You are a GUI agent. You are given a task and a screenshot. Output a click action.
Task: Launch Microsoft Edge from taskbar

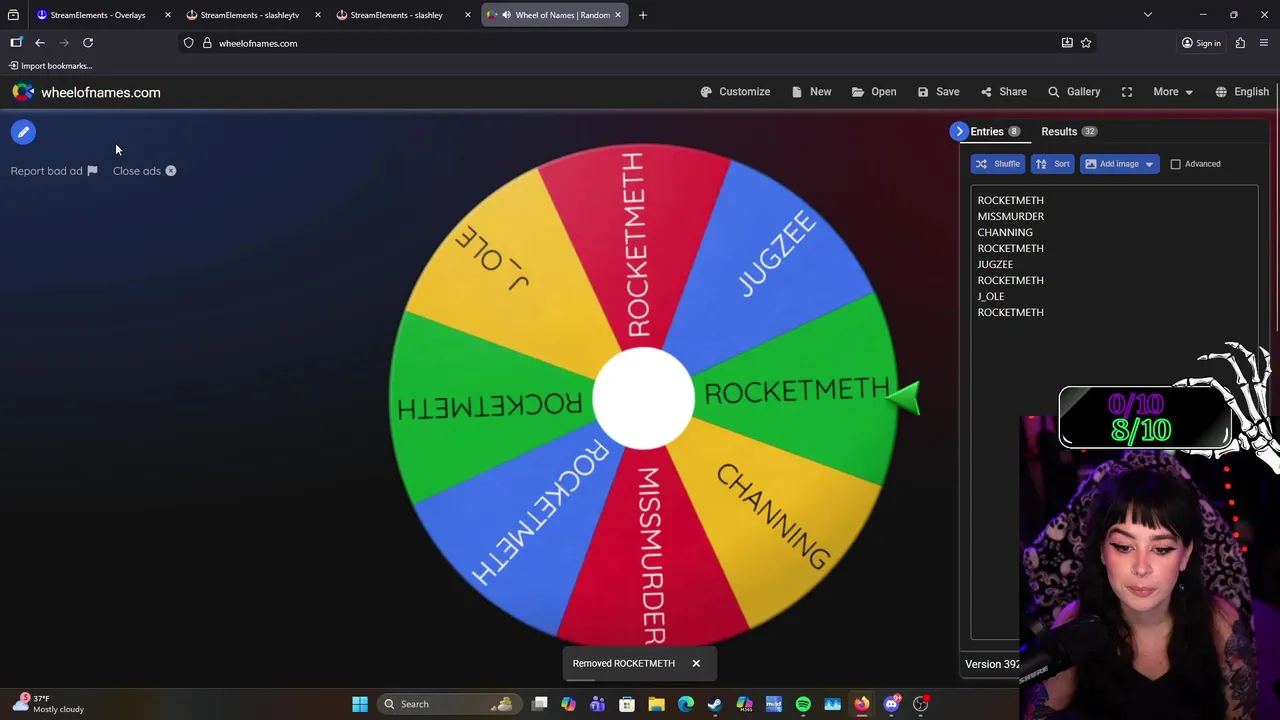[685, 704]
